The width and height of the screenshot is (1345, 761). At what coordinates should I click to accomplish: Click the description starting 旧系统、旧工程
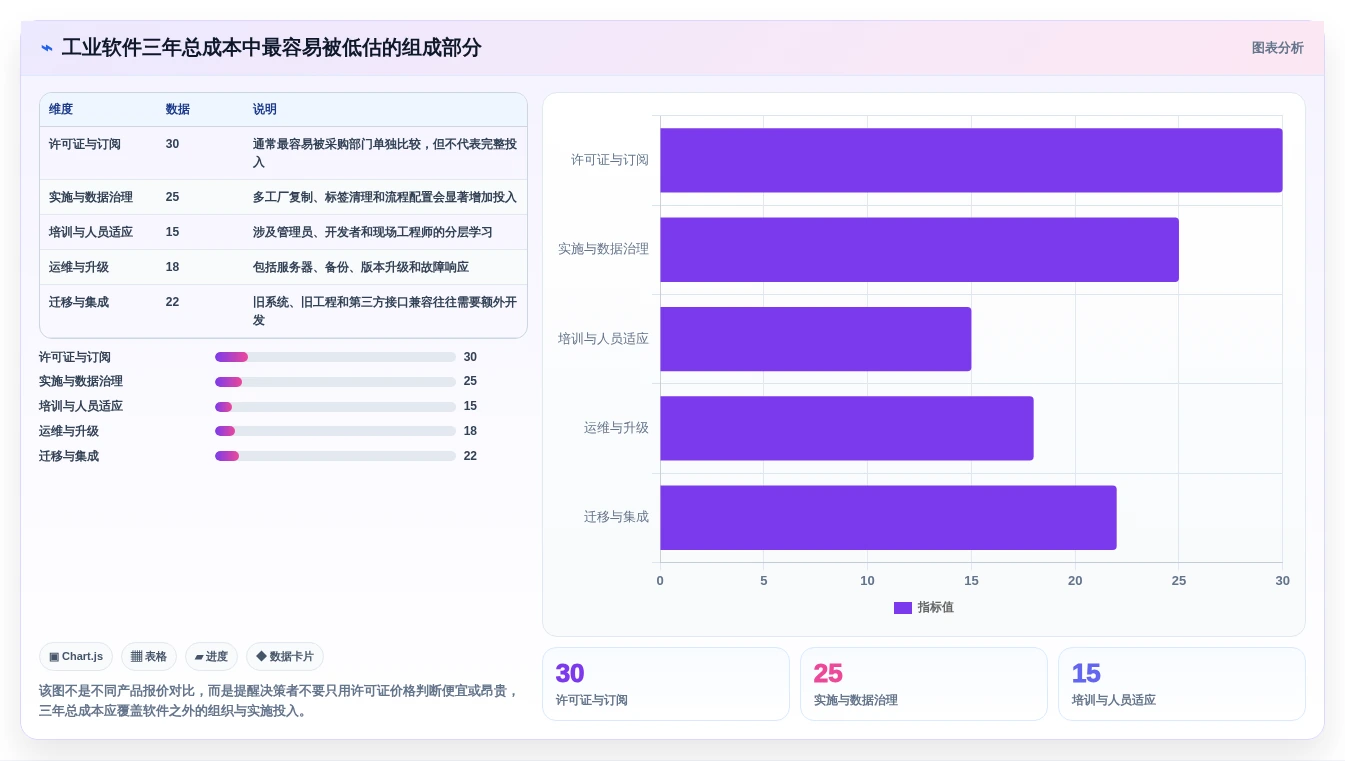[385, 311]
